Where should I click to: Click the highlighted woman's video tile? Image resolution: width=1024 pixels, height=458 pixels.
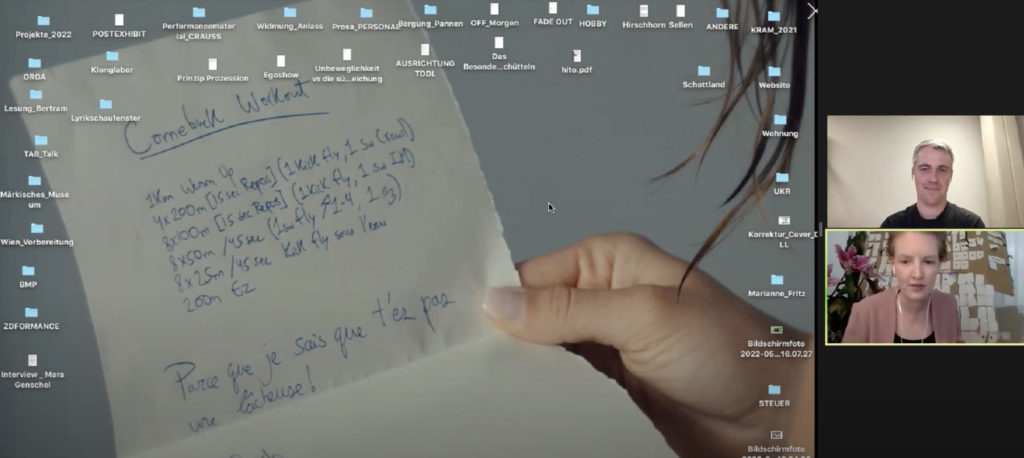click(925, 287)
